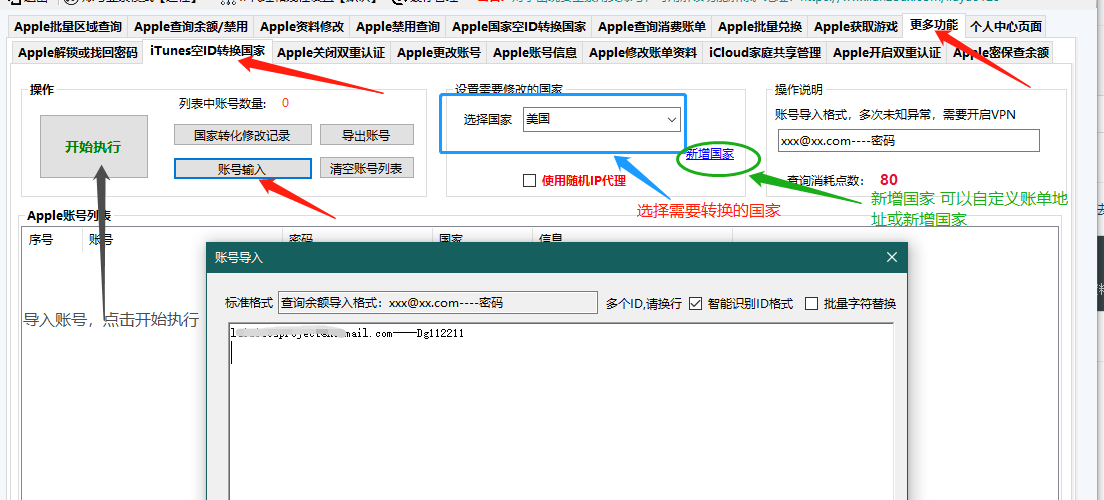Select iTunes空ID转换国家 sub-tab
The image size is (1104, 500).
click(208, 51)
